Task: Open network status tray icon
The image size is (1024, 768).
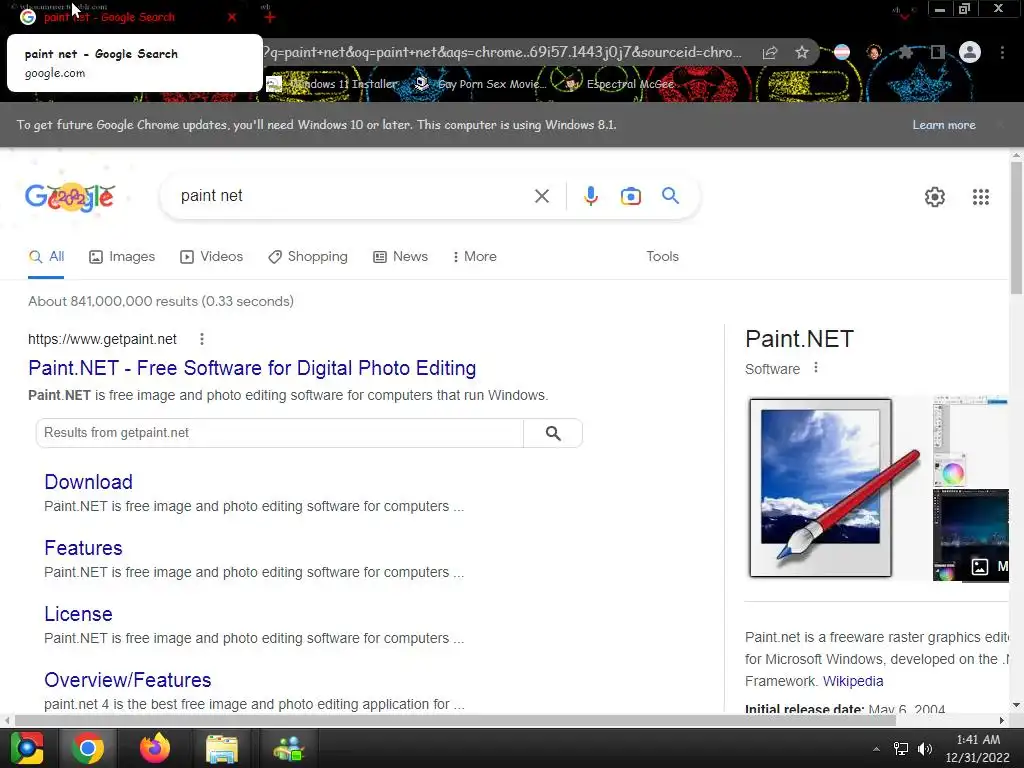Action: click(901, 749)
